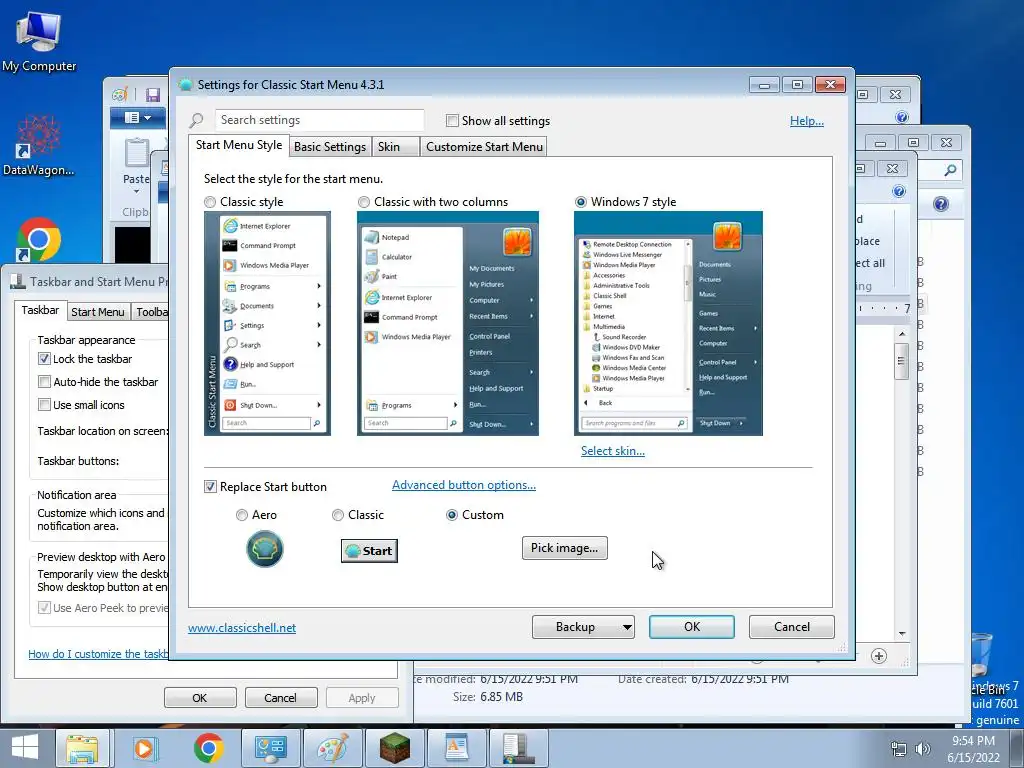Open Paint from the taskbar
Screen dimensions: 1024x768
click(332, 748)
